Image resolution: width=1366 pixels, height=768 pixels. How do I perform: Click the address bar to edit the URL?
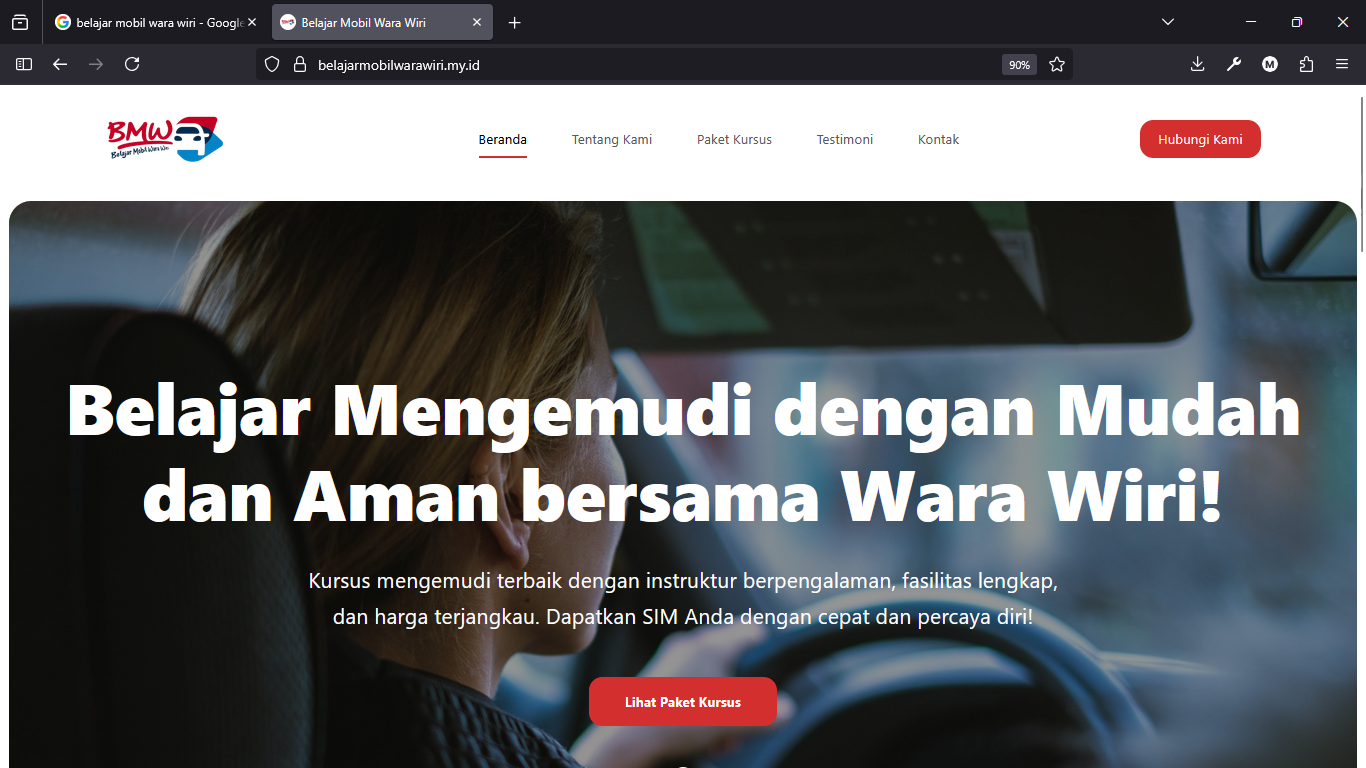600,64
